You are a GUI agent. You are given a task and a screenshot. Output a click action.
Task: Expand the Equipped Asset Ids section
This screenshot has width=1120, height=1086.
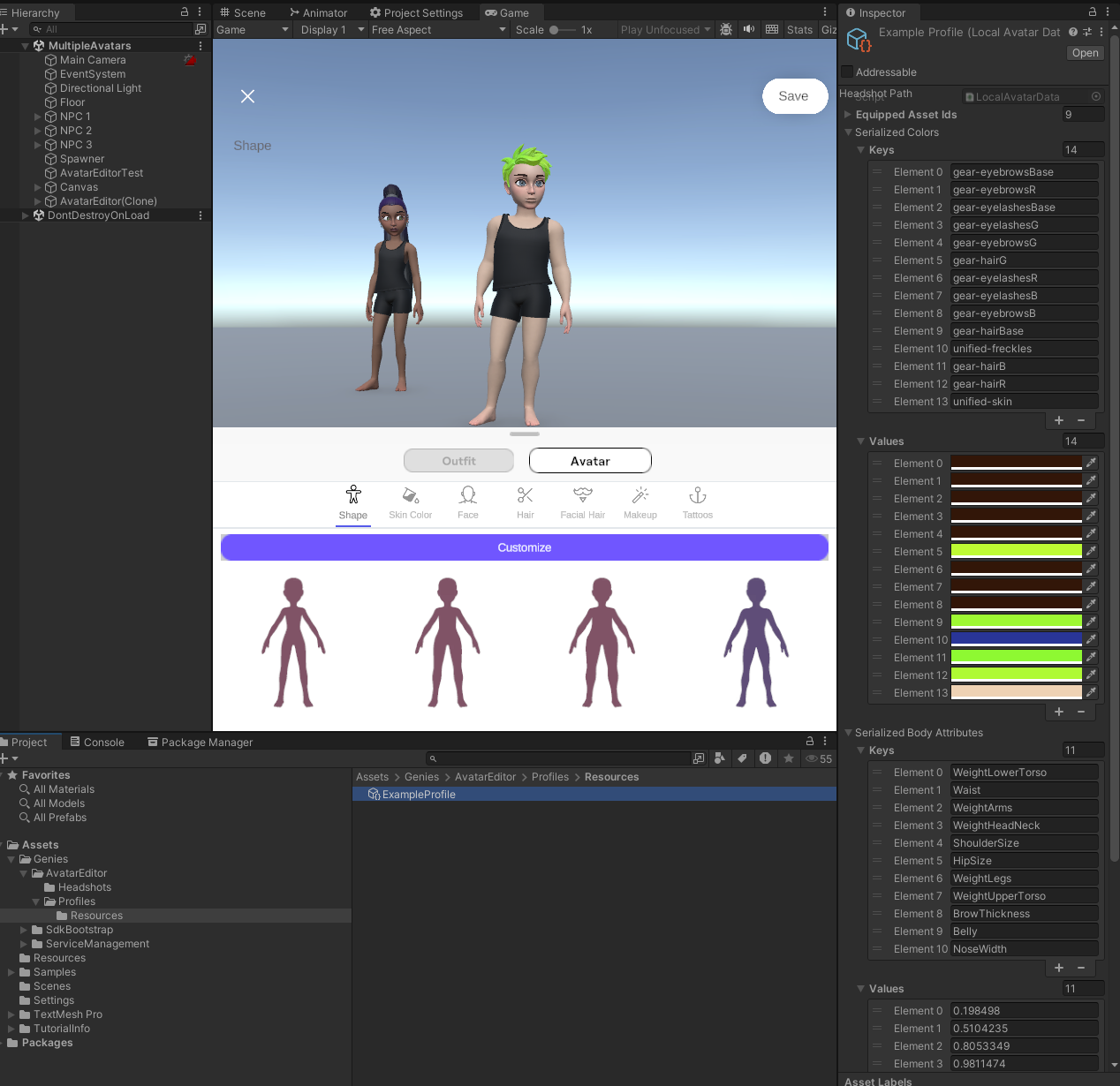pos(849,115)
